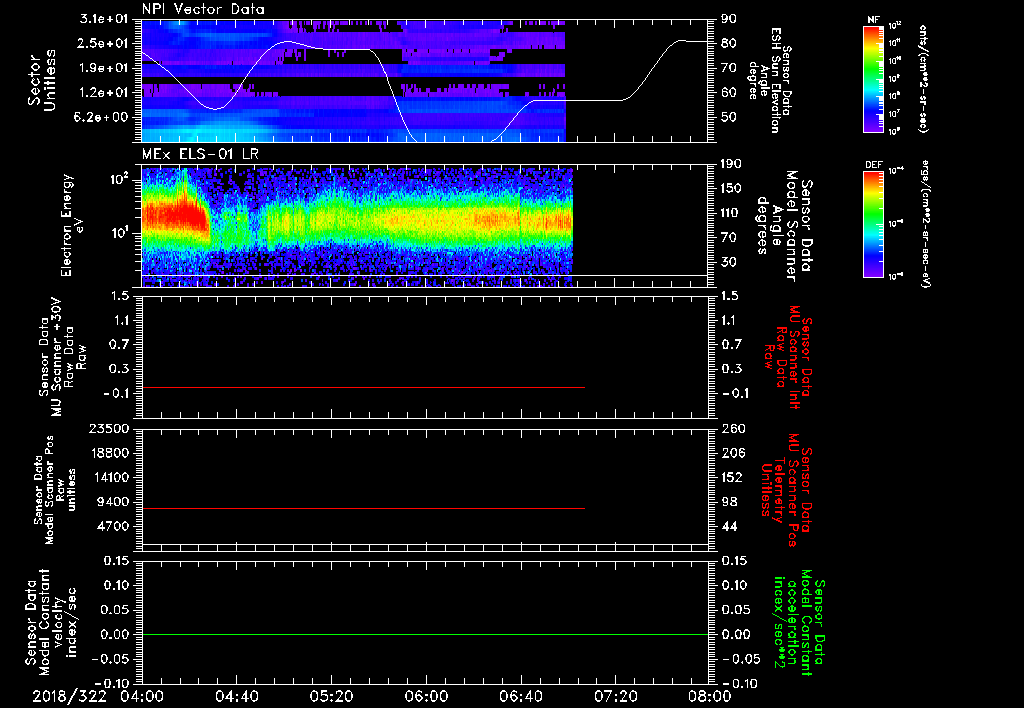The image size is (1024, 708).
Task: Click the "2.5e+01" sector axis tick
Action: pyautogui.click(x=103, y=43)
